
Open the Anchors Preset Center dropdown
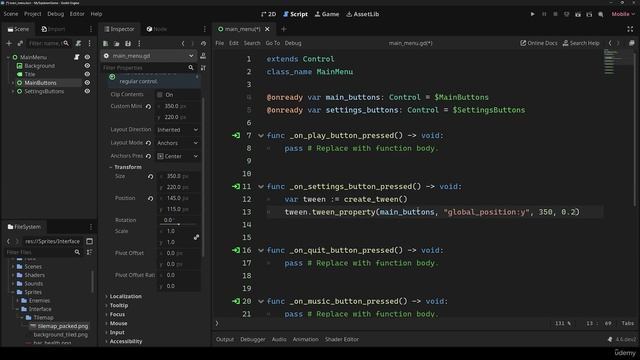tap(178, 156)
